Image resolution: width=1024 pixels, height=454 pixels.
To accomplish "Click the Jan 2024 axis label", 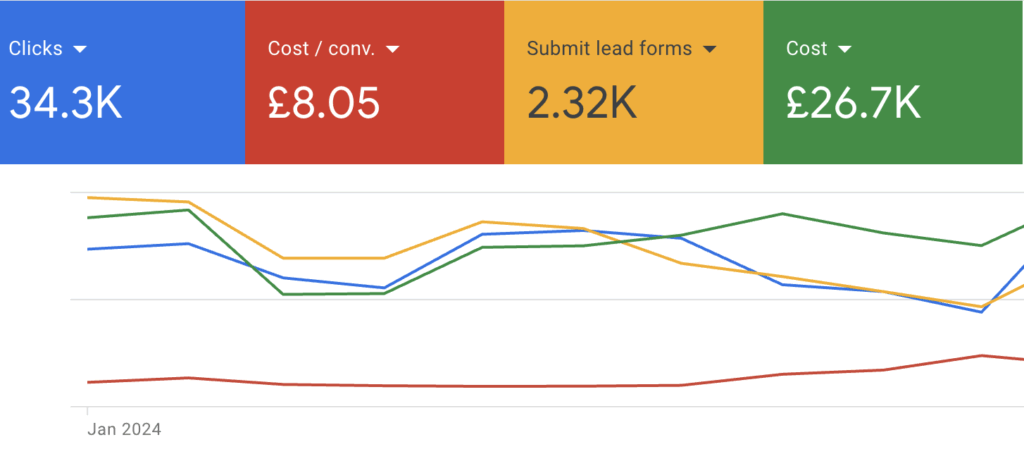I will (x=124, y=429).
